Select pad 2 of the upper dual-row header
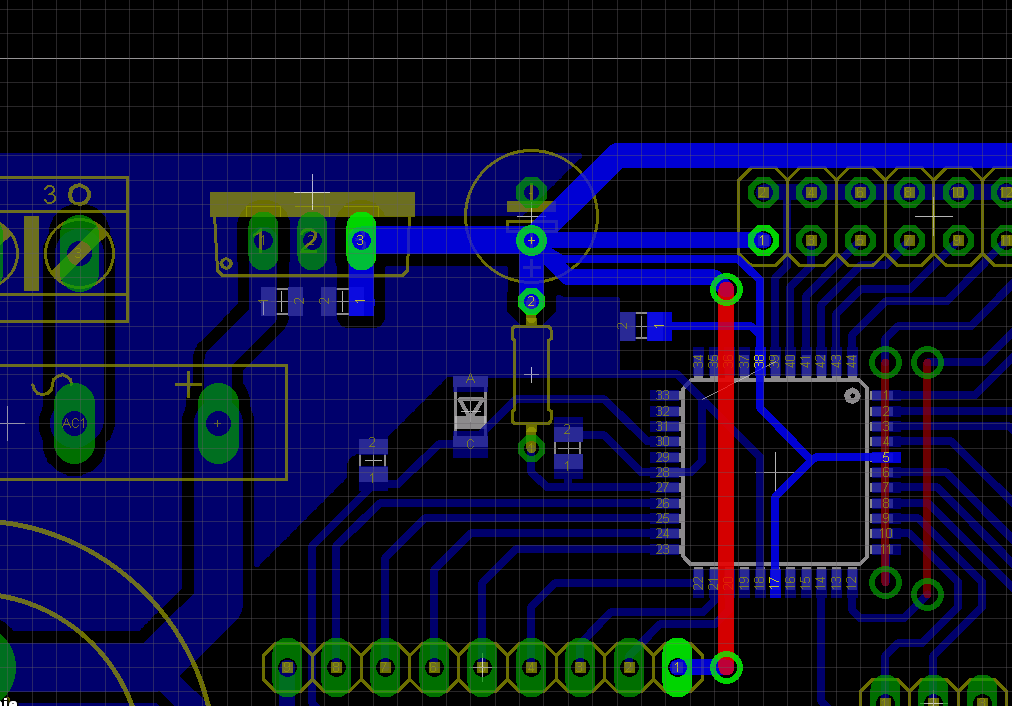This screenshot has height=706, width=1012. point(763,192)
